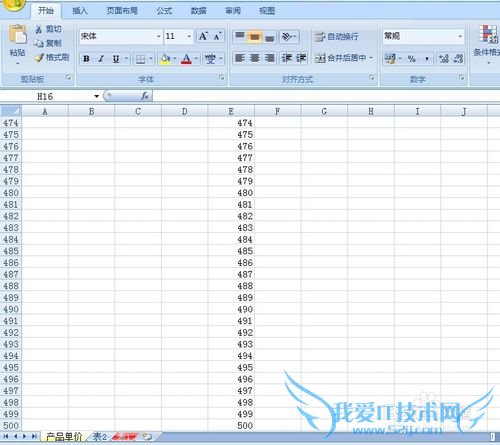Toggle bold formatting
This screenshot has height=445, width=500.
[x=86, y=59]
